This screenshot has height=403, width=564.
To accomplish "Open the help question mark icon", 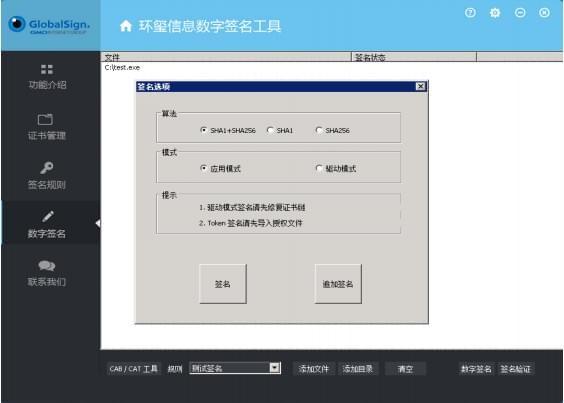I will pos(470,13).
